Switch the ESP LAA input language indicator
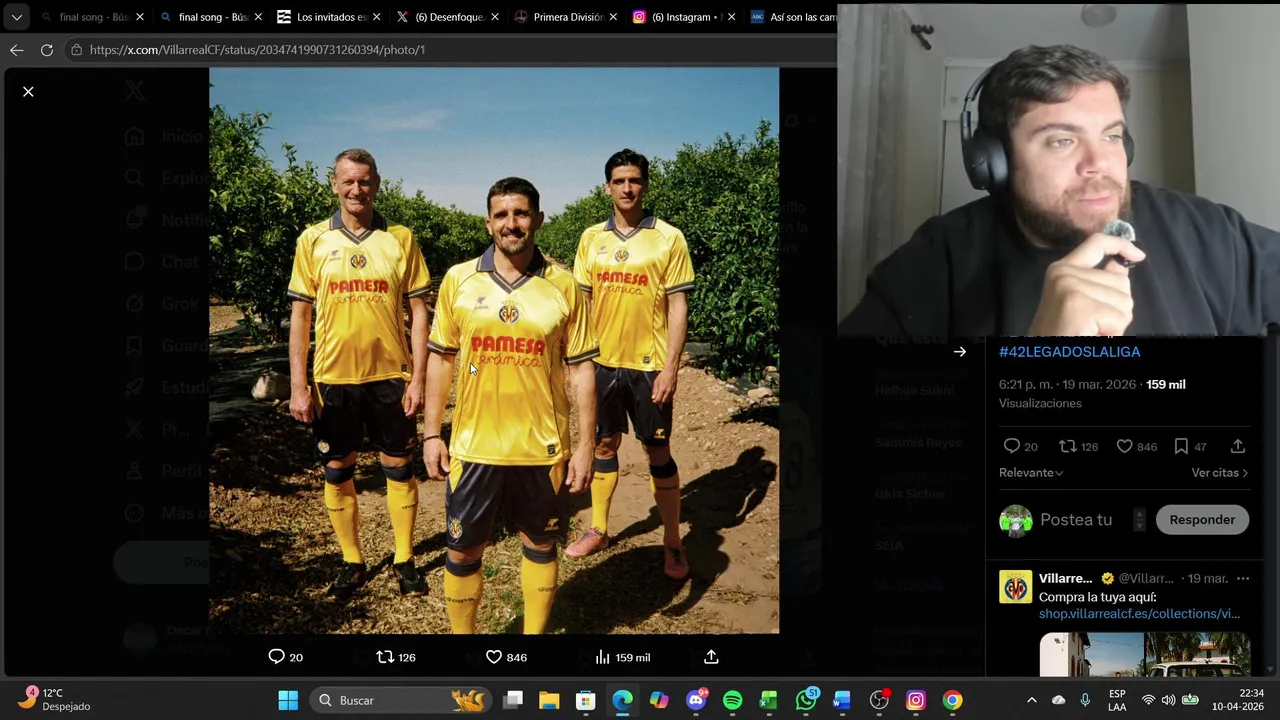This screenshot has height=720, width=1280. (x=1117, y=700)
